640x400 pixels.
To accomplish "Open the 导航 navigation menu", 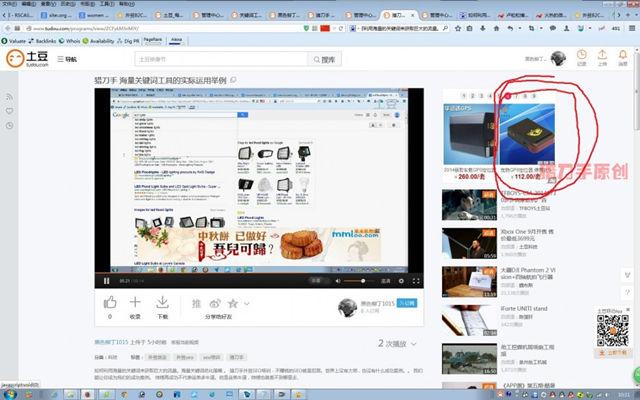I will [64, 60].
